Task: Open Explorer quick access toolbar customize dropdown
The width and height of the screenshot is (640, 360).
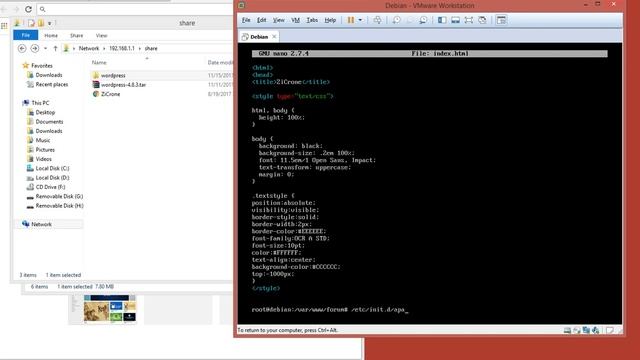Action: (49, 23)
